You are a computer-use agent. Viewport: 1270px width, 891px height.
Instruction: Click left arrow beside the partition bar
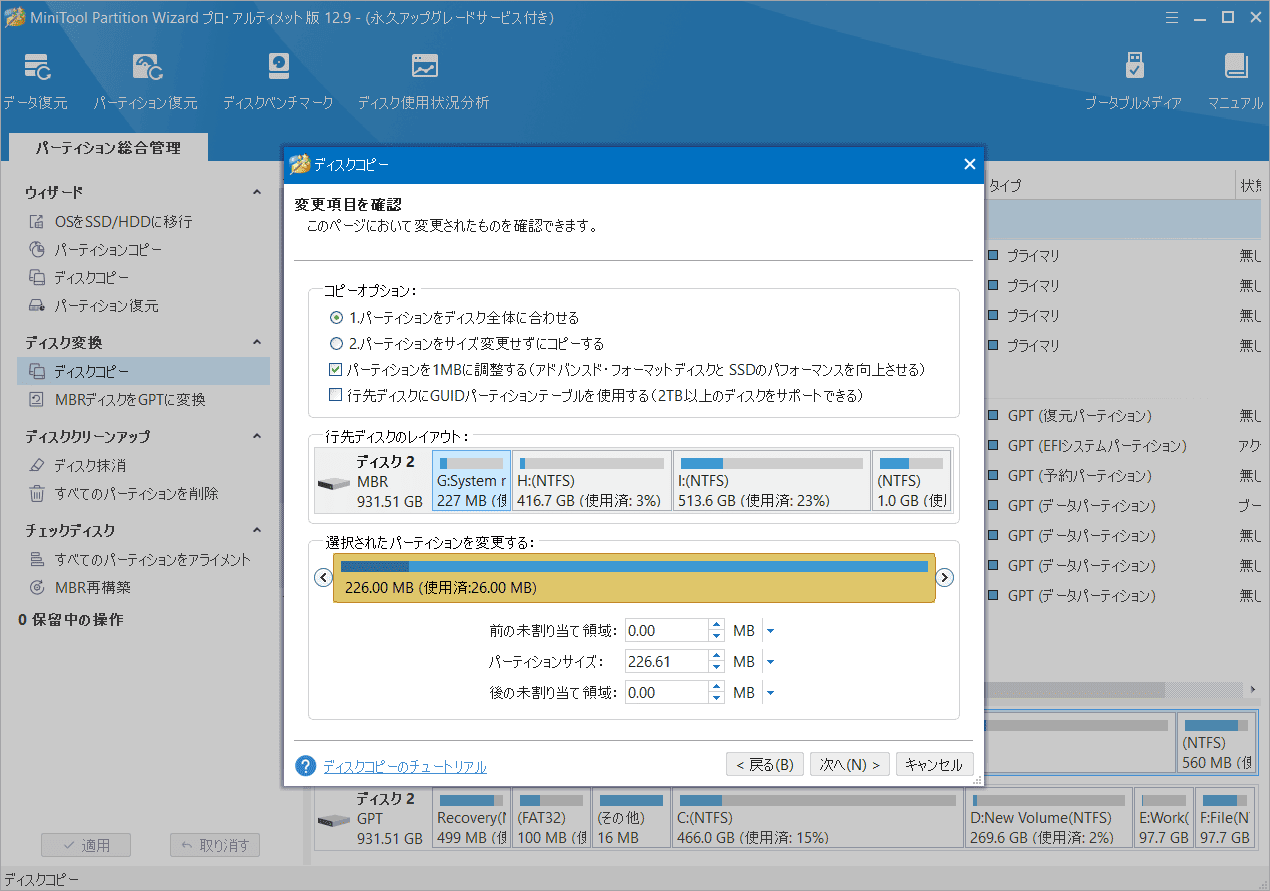[323, 577]
